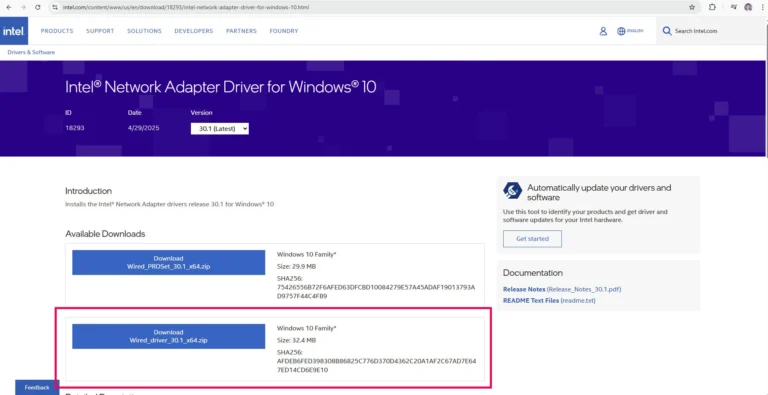
Task: Open README Text Files link
Action: coord(549,300)
